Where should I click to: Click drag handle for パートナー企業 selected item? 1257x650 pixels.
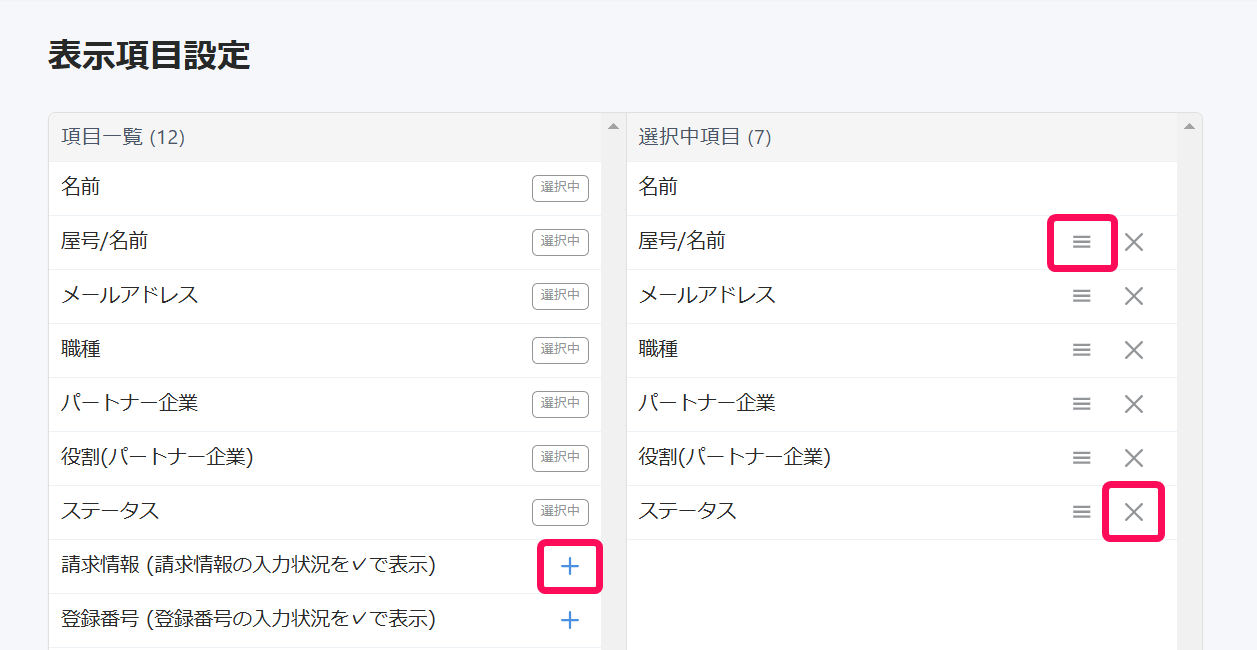(1082, 404)
